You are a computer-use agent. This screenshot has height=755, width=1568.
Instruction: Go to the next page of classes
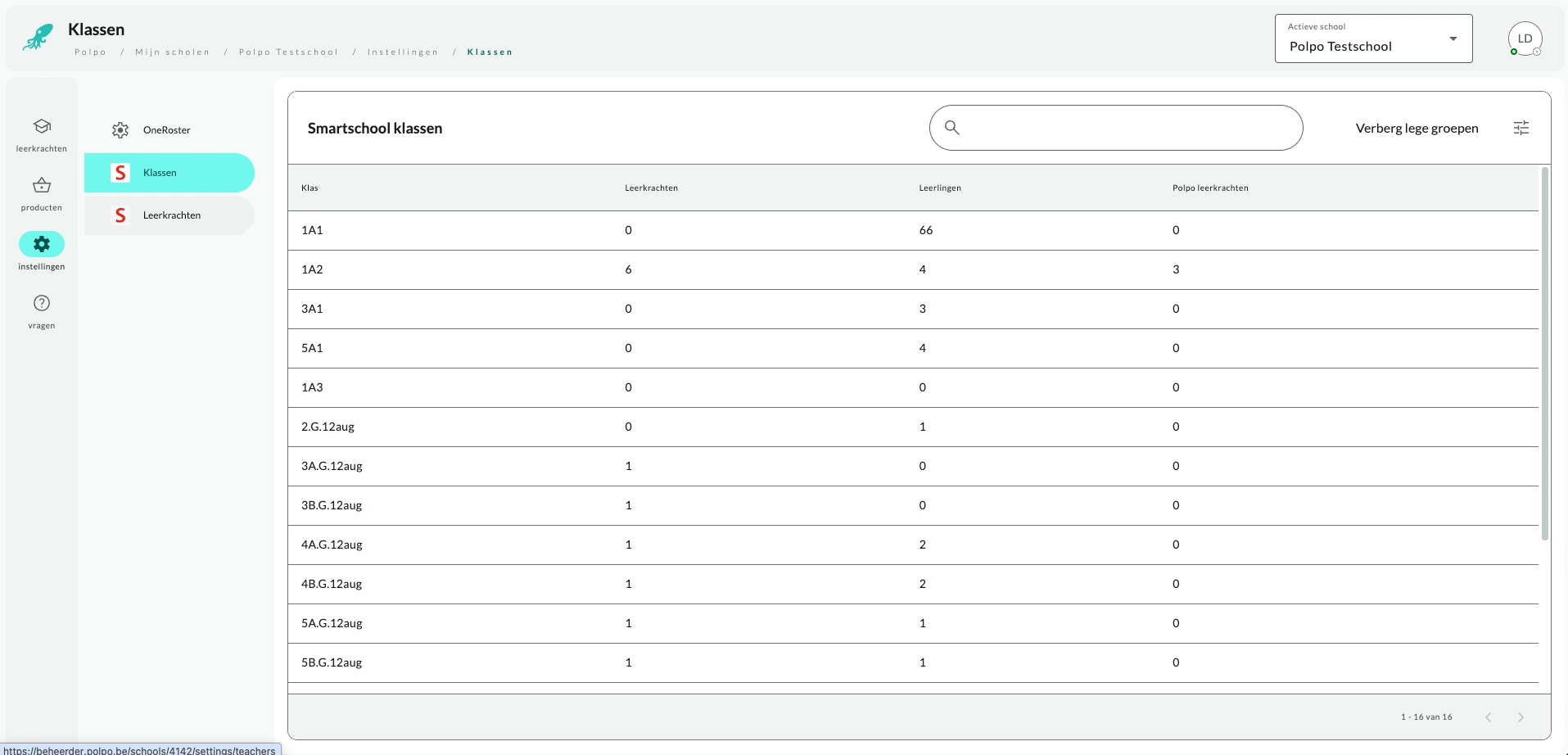click(1521, 717)
